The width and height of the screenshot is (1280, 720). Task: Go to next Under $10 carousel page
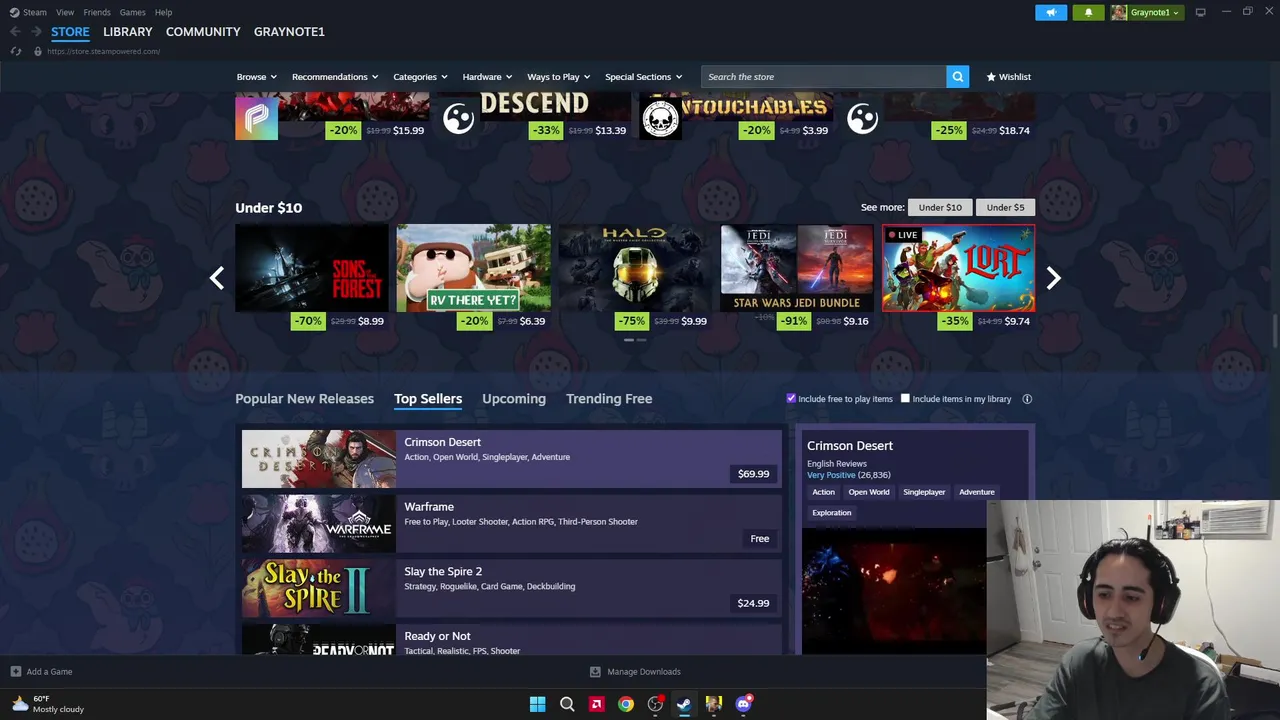click(1053, 278)
